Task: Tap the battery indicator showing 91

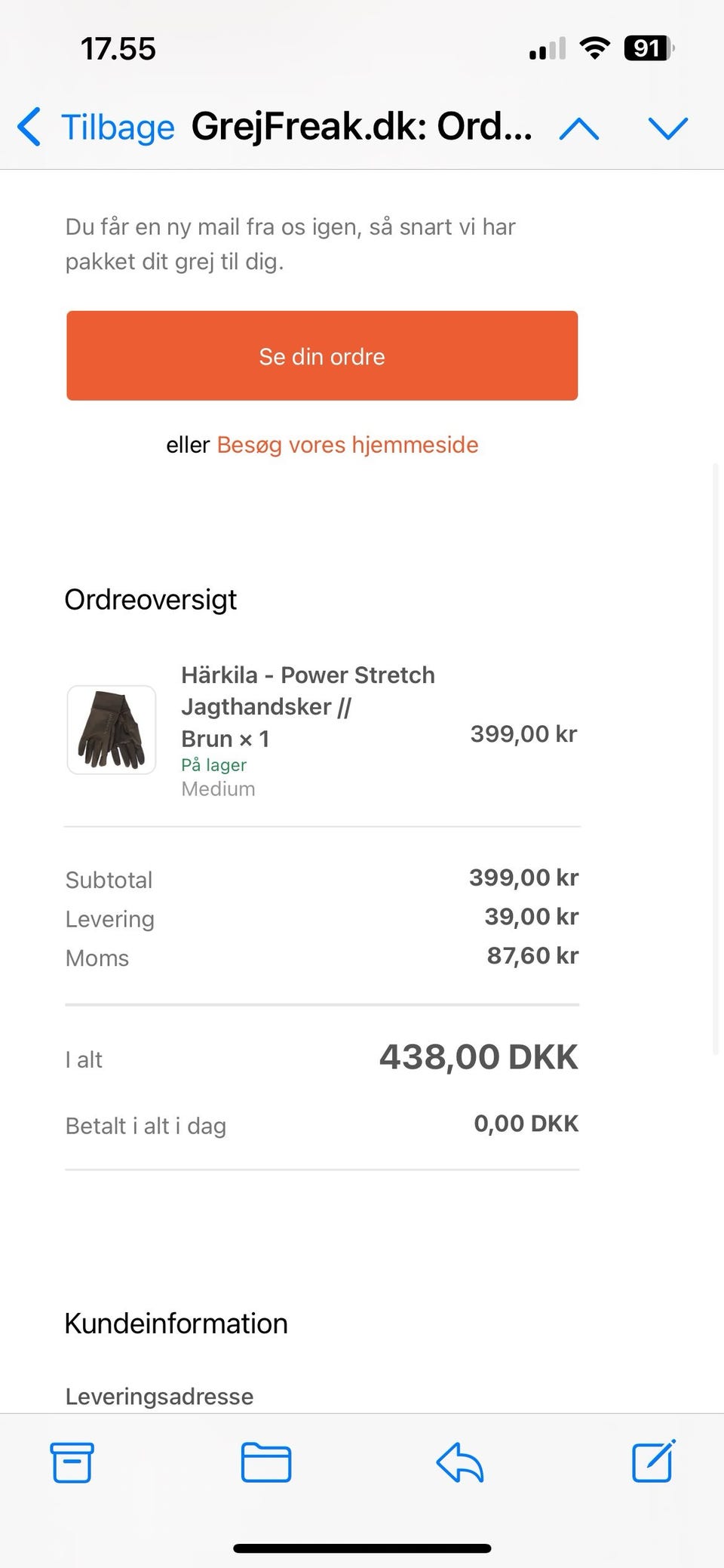Action: pyautogui.click(x=648, y=49)
